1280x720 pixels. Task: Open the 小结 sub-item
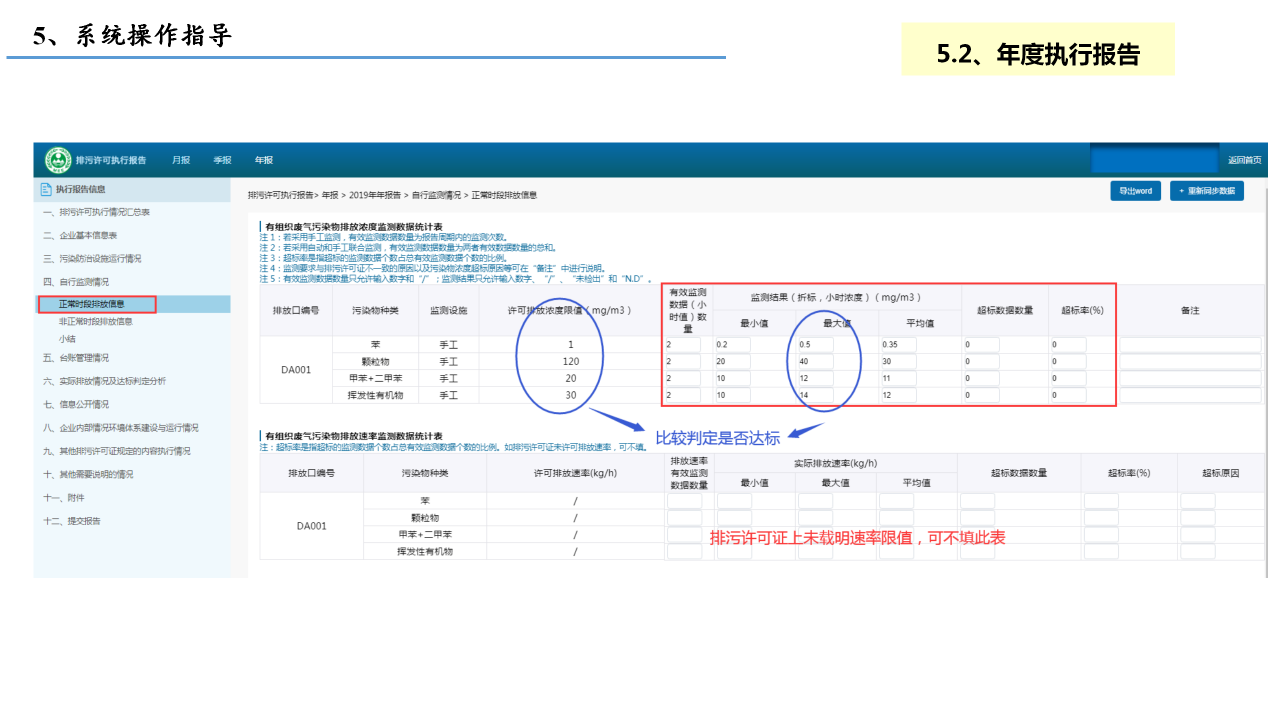tap(68, 339)
